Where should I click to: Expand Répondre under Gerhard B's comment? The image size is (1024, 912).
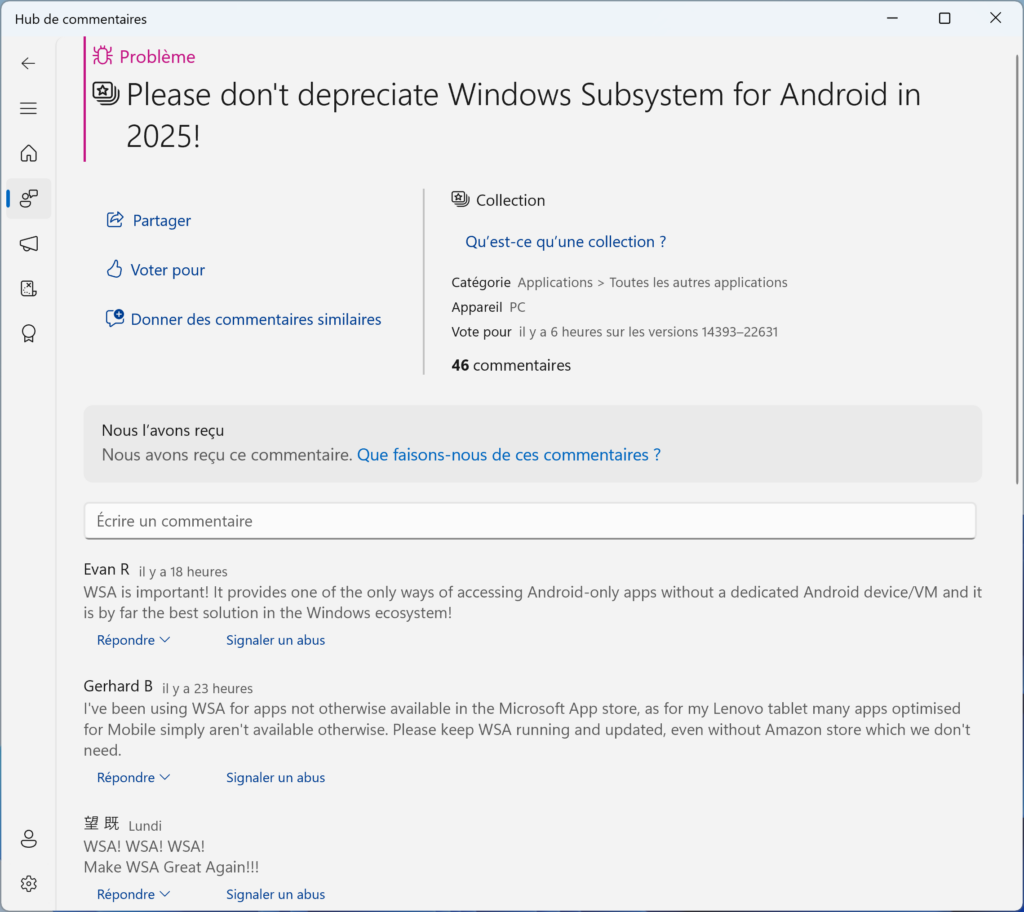coord(133,777)
